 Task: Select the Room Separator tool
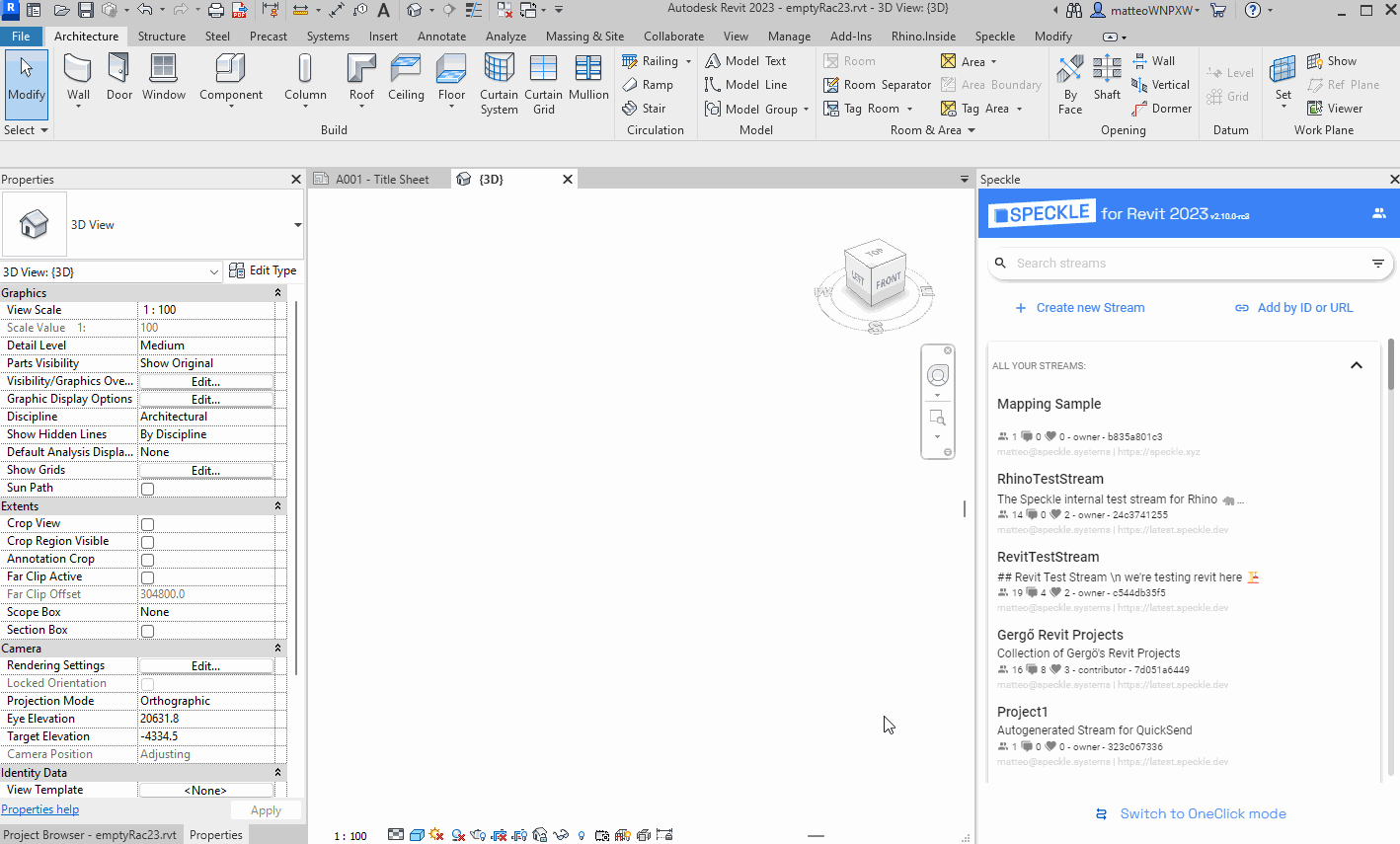878,85
